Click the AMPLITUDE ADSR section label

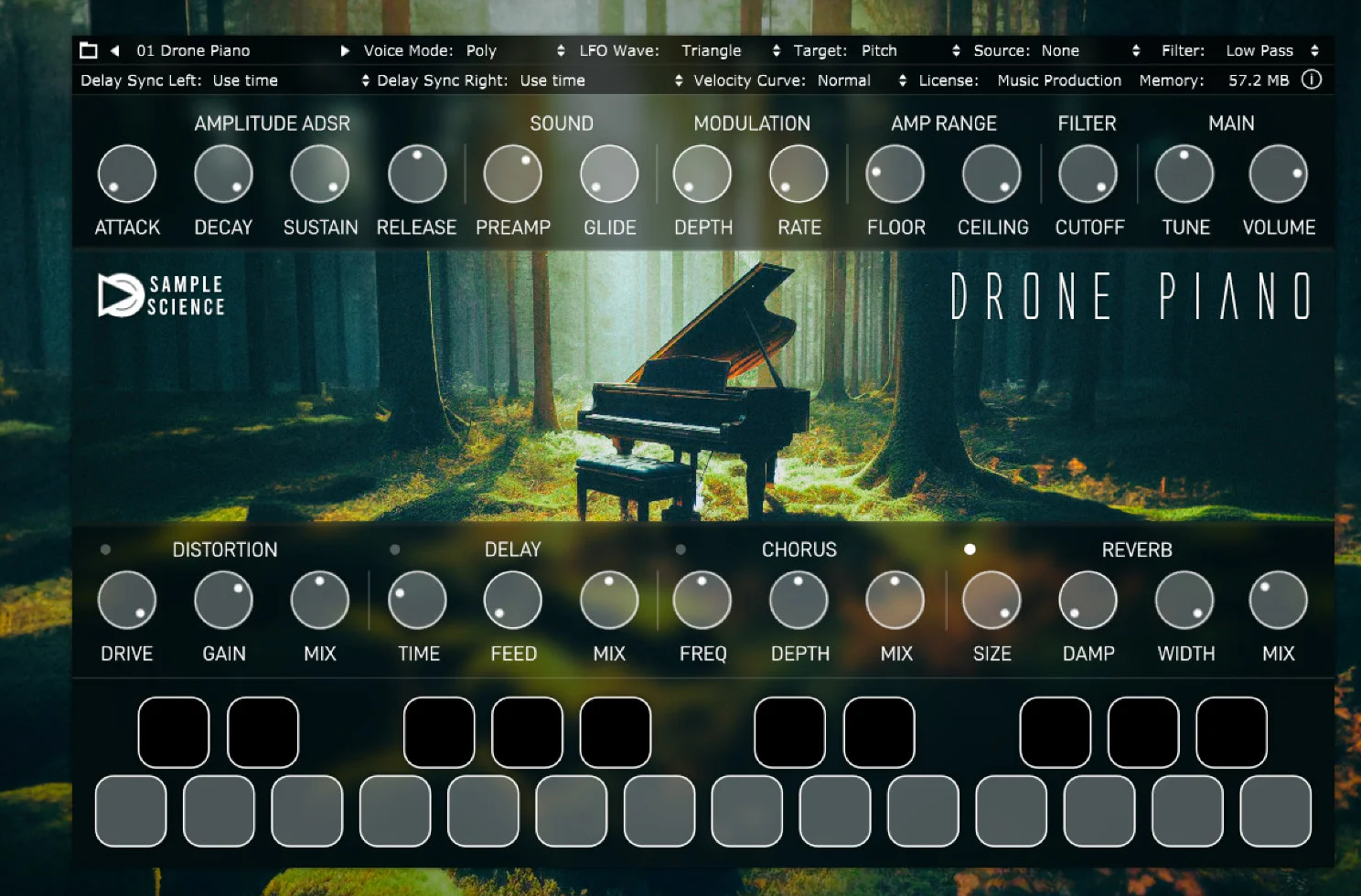(x=272, y=123)
